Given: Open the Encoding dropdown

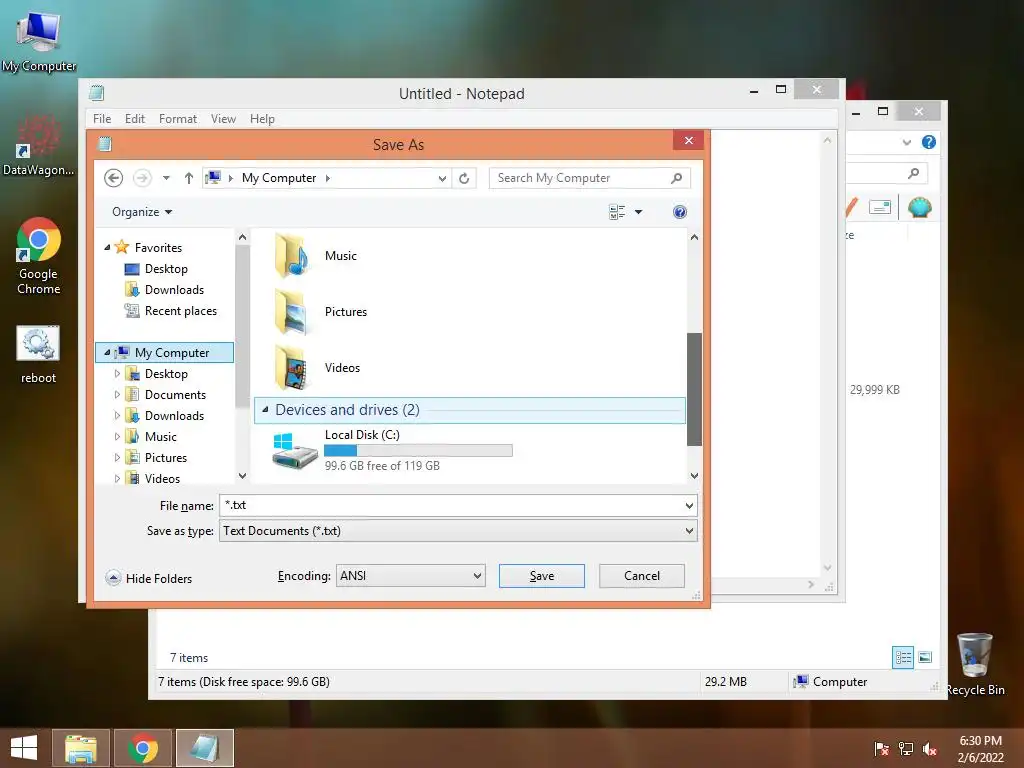Looking at the screenshot, I should tap(477, 576).
